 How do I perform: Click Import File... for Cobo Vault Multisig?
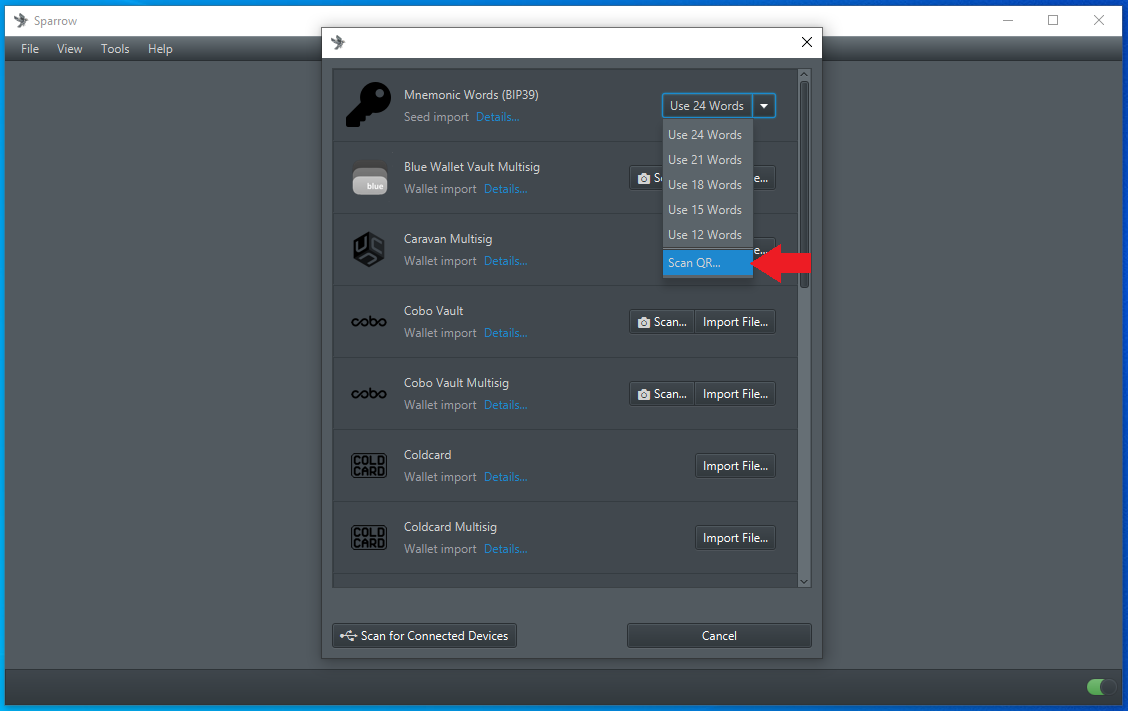(735, 394)
